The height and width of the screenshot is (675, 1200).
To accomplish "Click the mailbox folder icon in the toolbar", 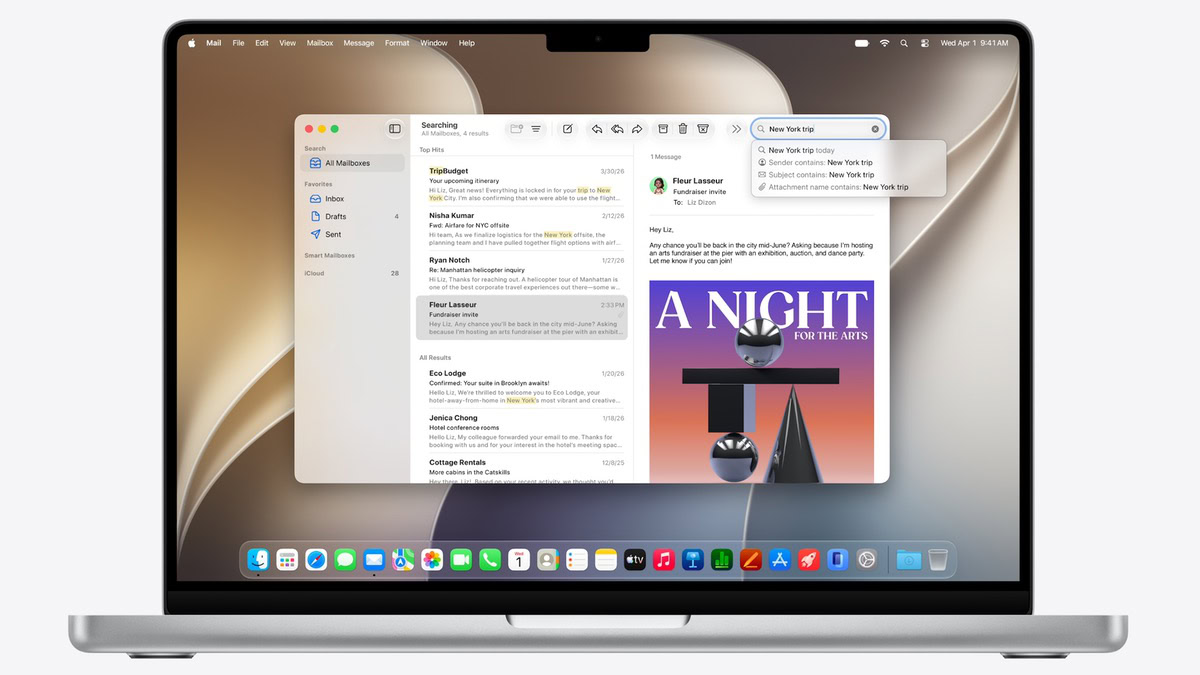I will (x=516, y=129).
